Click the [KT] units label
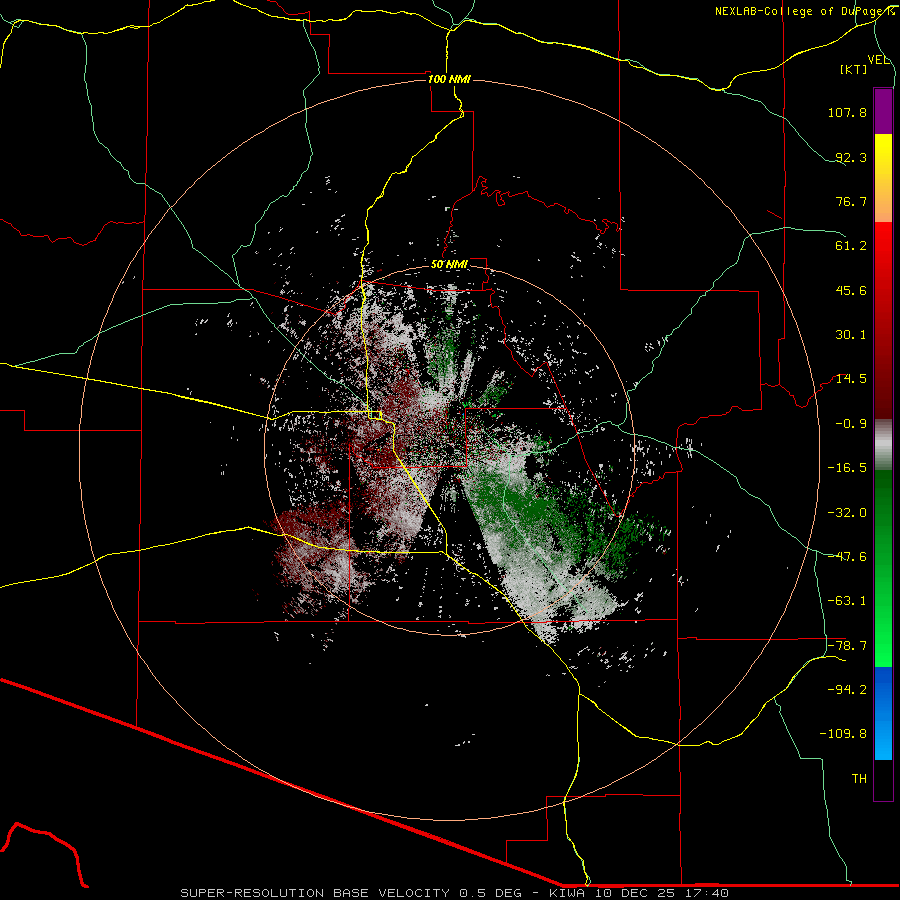The width and height of the screenshot is (900, 900). [x=854, y=69]
